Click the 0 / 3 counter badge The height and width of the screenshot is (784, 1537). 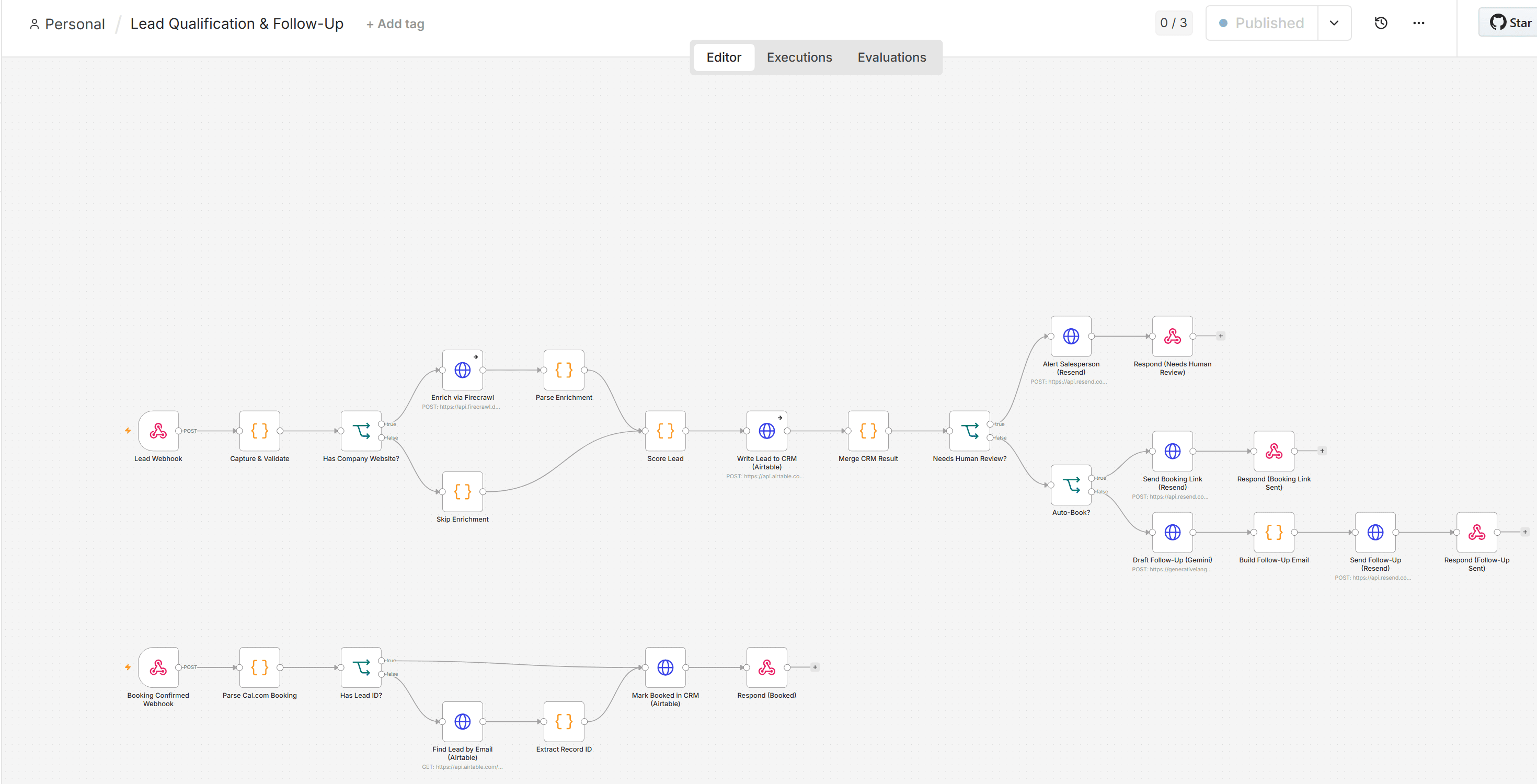[1173, 24]
